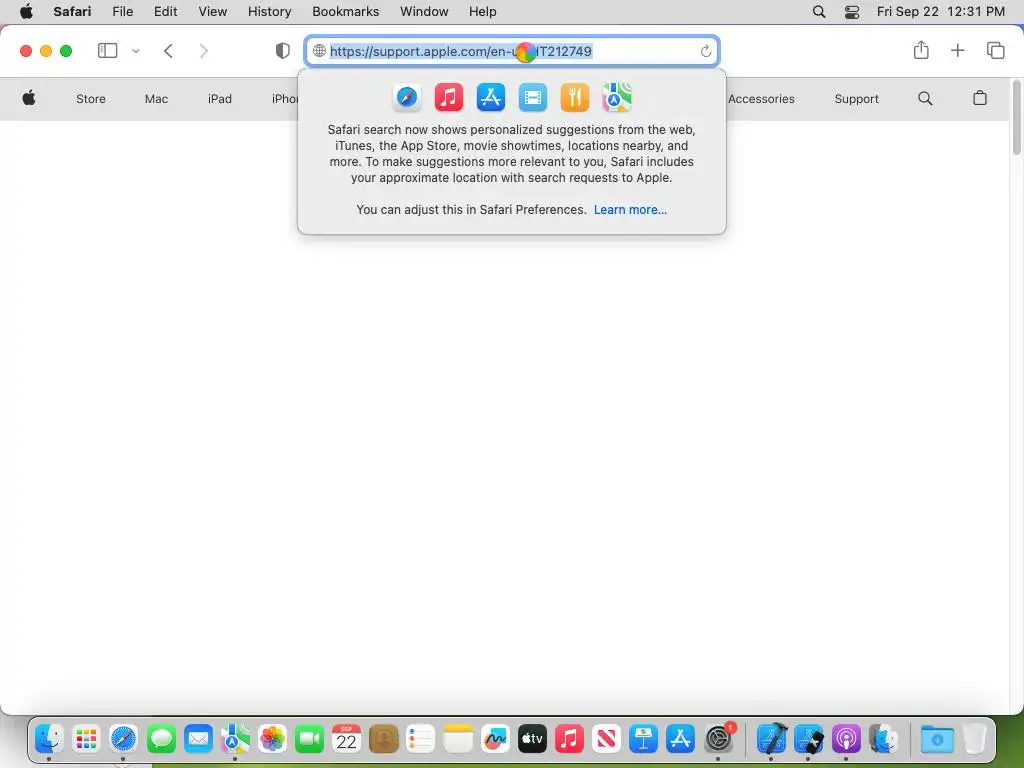The height and width of the screenshot is (768, 1024).
Task: Click the restaurant fork-and-knife icon in popover
Action: [x=575, y=98]
